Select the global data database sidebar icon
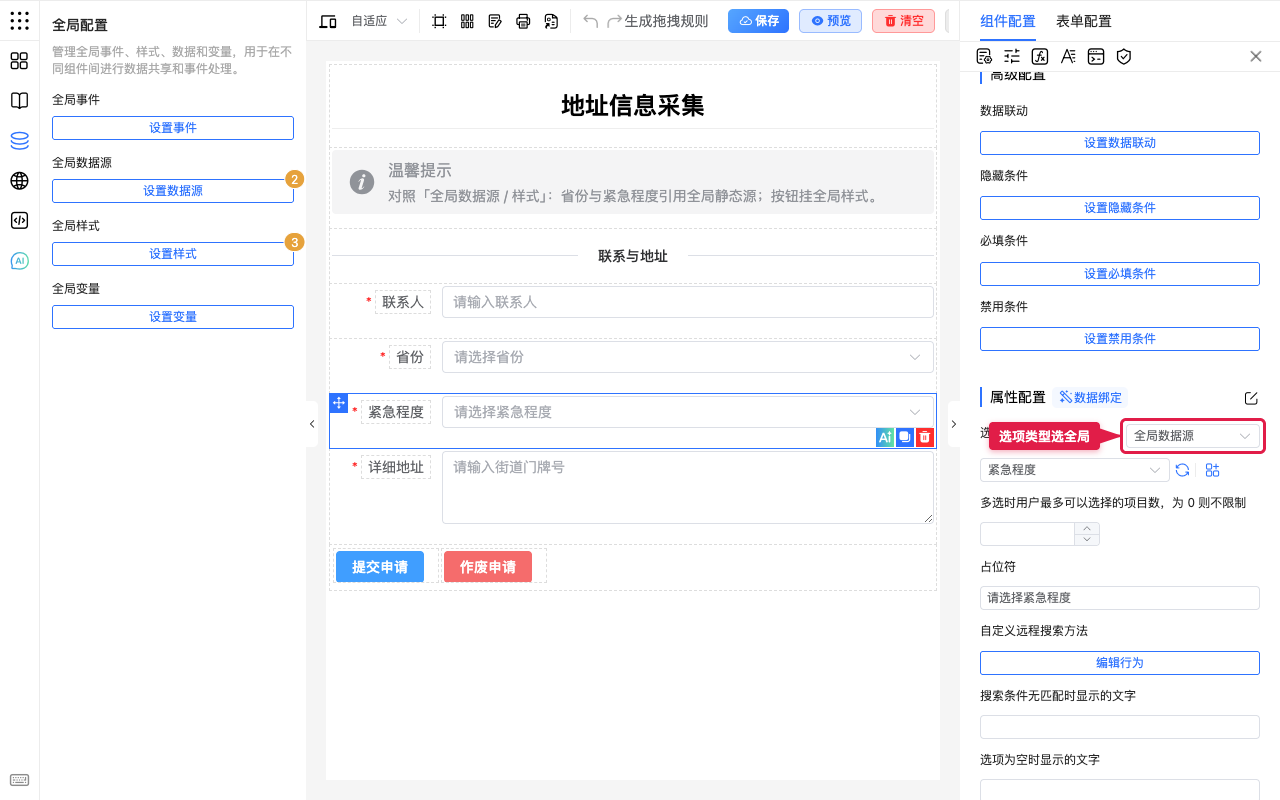 click(x=19, y=141)
